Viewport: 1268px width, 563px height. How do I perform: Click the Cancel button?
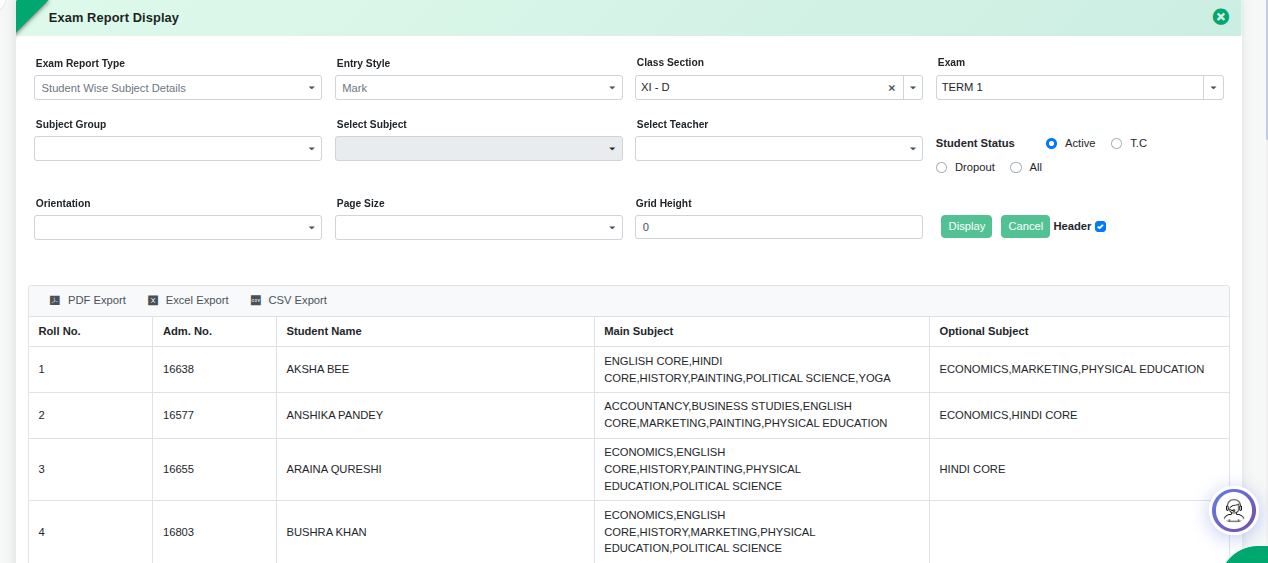click(1025, 227)
